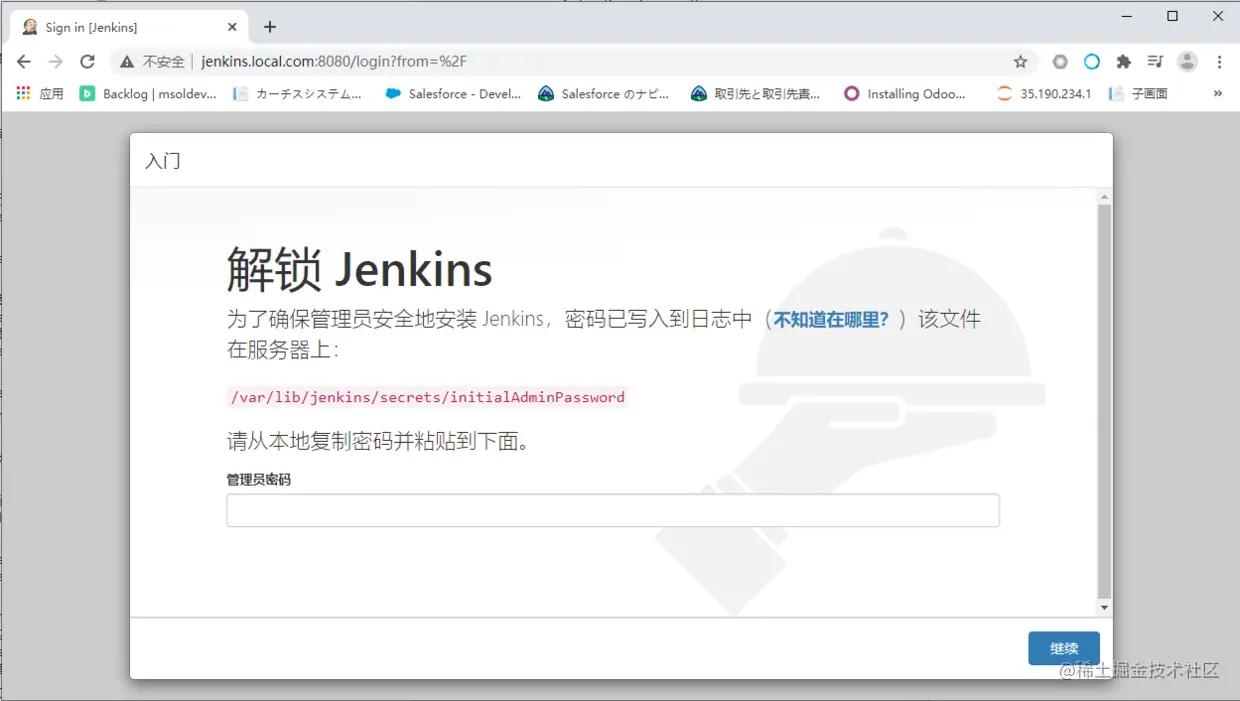Click the 入门 dialog title

[163, 161]
